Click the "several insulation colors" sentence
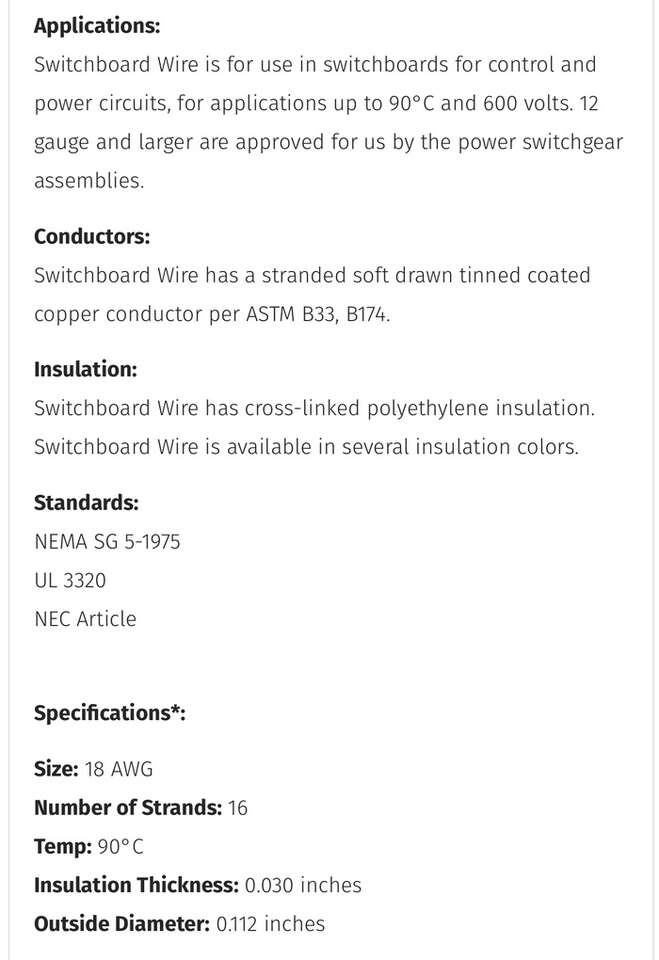Screen dimensions: 659x960 click(306, 447)
